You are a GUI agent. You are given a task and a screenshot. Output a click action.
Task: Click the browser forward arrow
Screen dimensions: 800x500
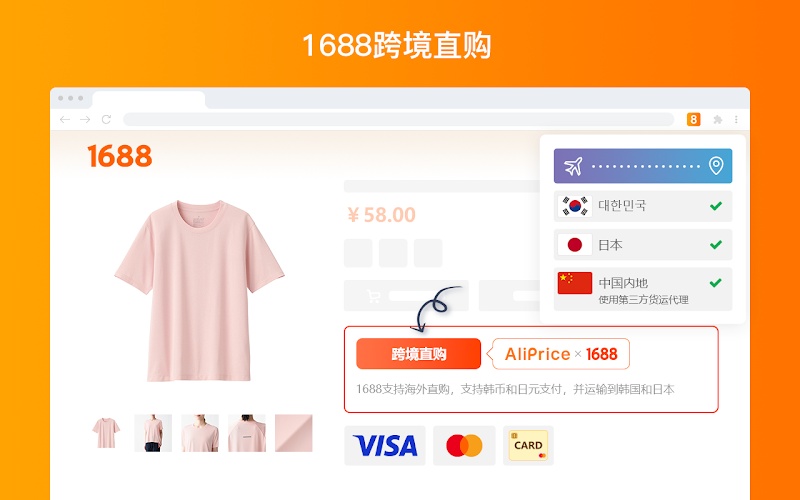pyautogui.click(x=85, y=119)
